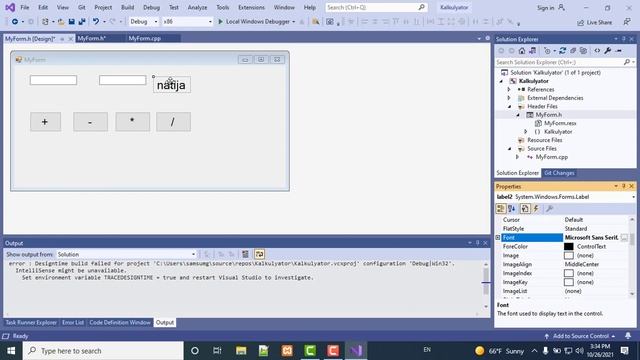This screenshot has height=360, width=640.
Task: Click Collapse All icon in Solution Explorer
Action: point(573,51)
